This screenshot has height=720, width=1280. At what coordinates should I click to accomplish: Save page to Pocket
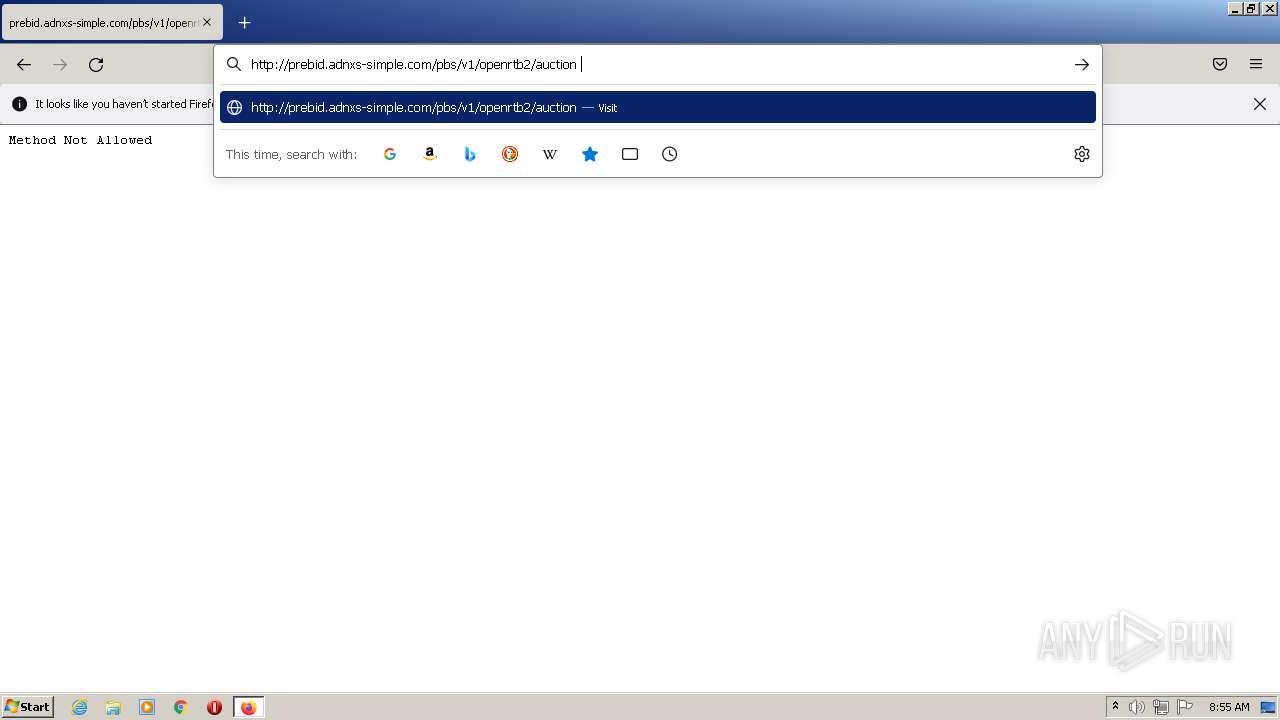[1220, 64]
